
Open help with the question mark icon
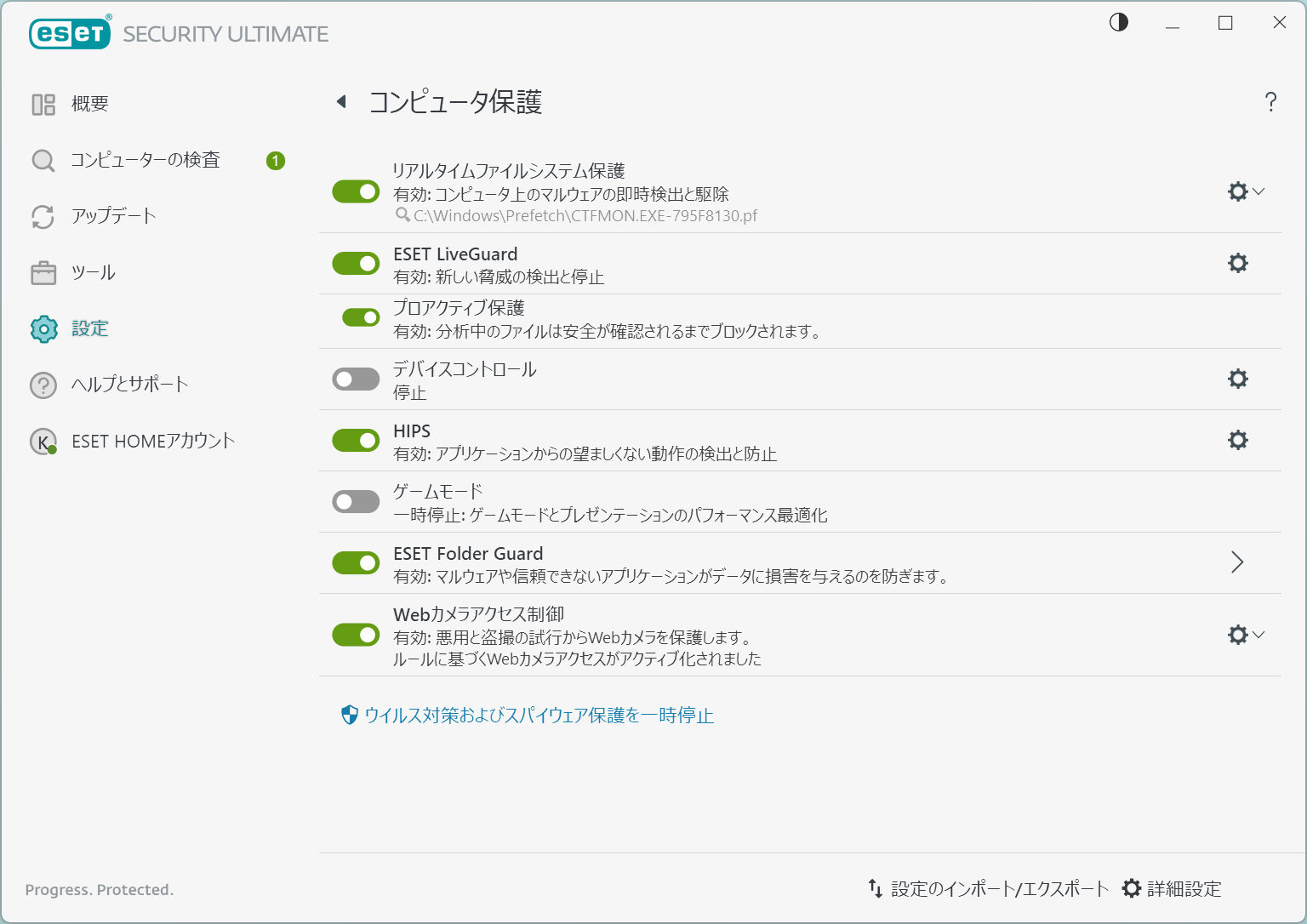(x=1270, y=102)
